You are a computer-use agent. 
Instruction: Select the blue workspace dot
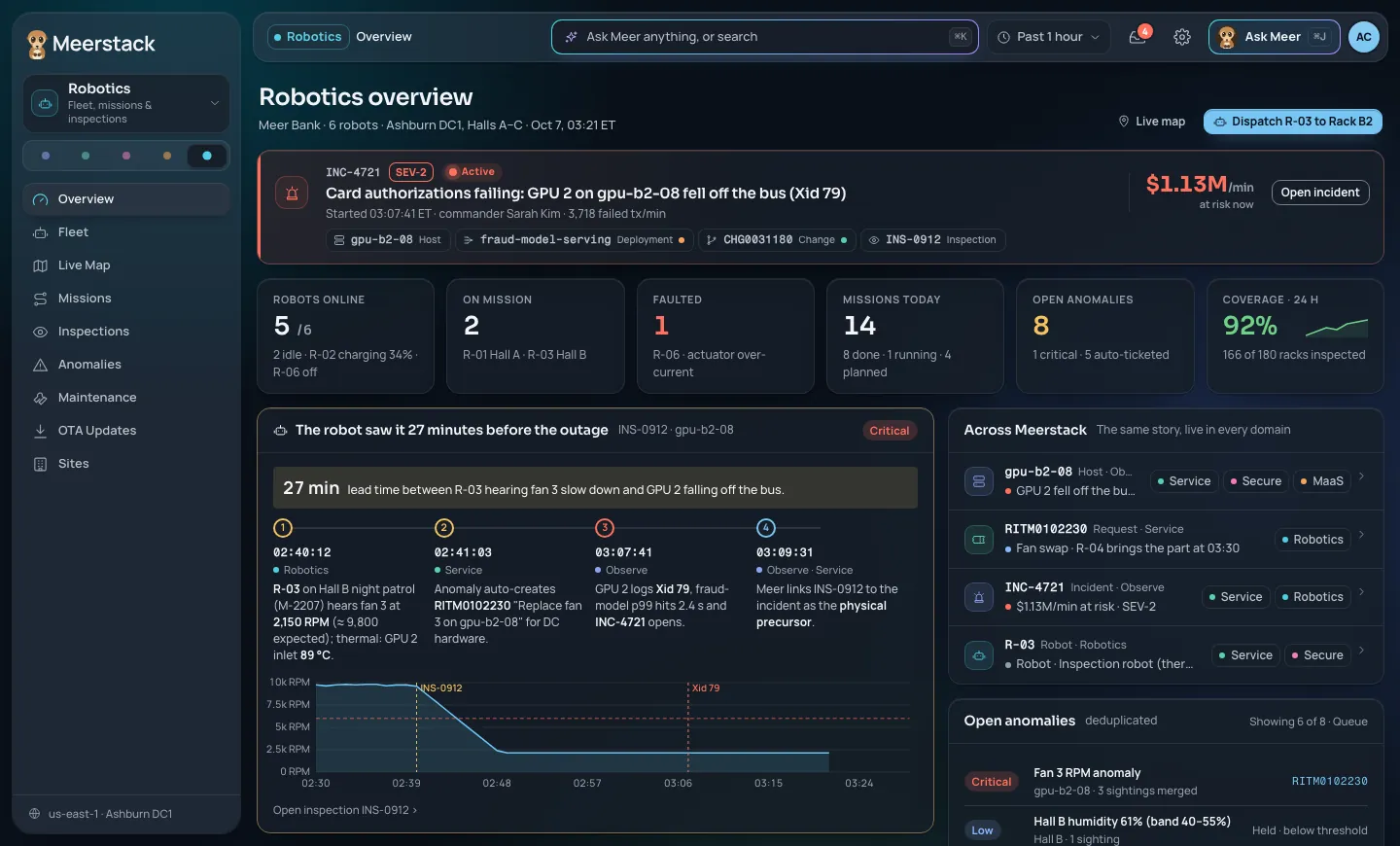46,156
